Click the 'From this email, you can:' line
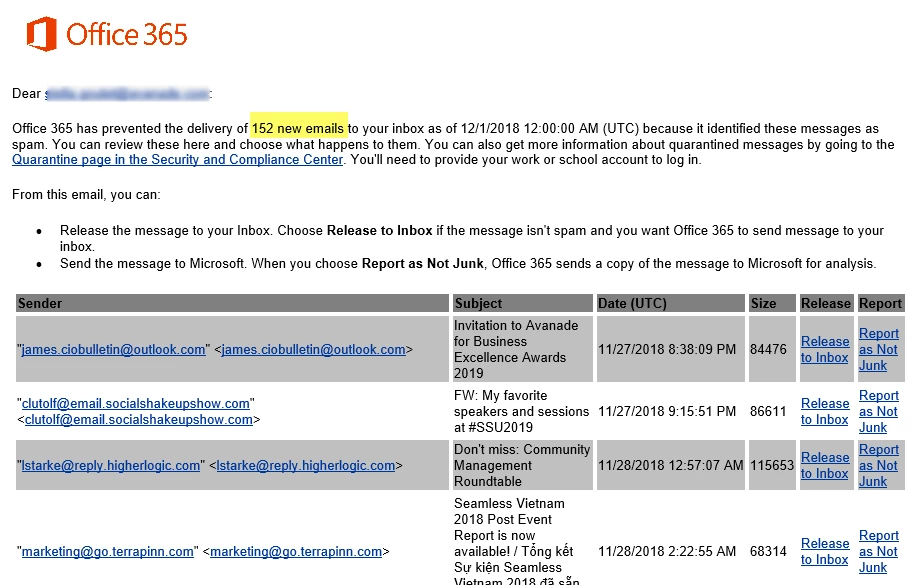916x585 pixels. [x=86, y=195]
